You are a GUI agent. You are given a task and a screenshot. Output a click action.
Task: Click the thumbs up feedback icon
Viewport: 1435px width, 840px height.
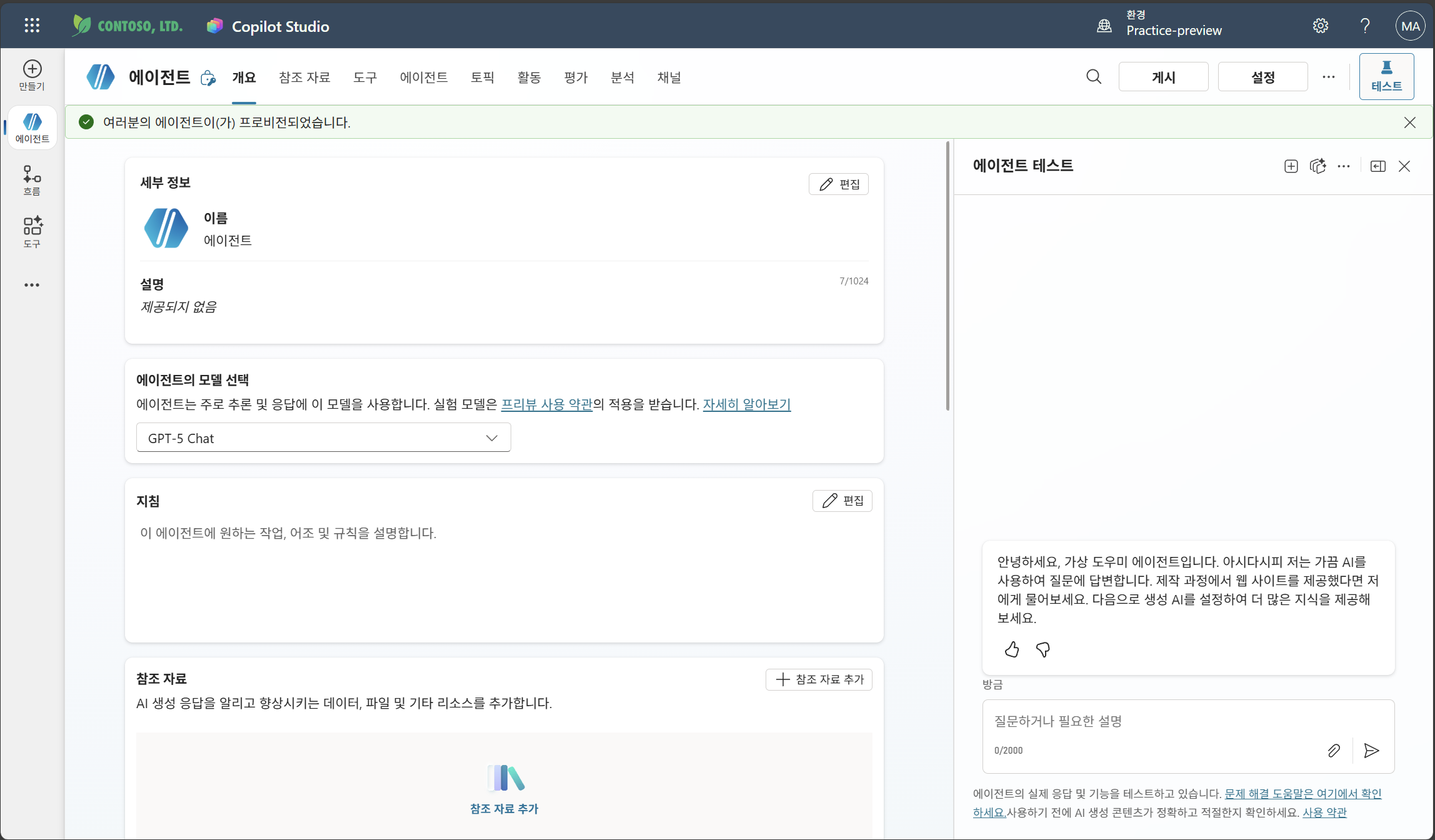[1012, 649]
